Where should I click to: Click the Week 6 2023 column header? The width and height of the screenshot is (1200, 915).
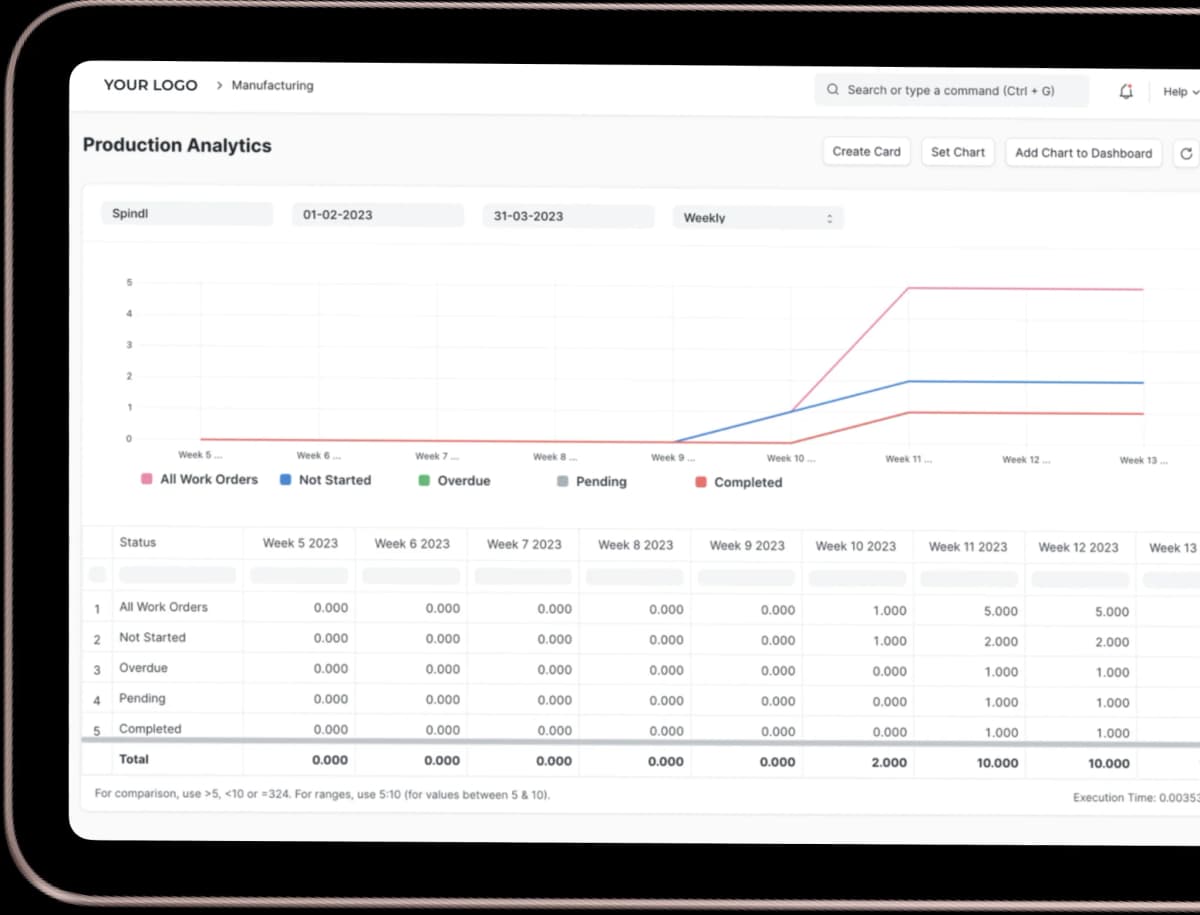(412, 544)
